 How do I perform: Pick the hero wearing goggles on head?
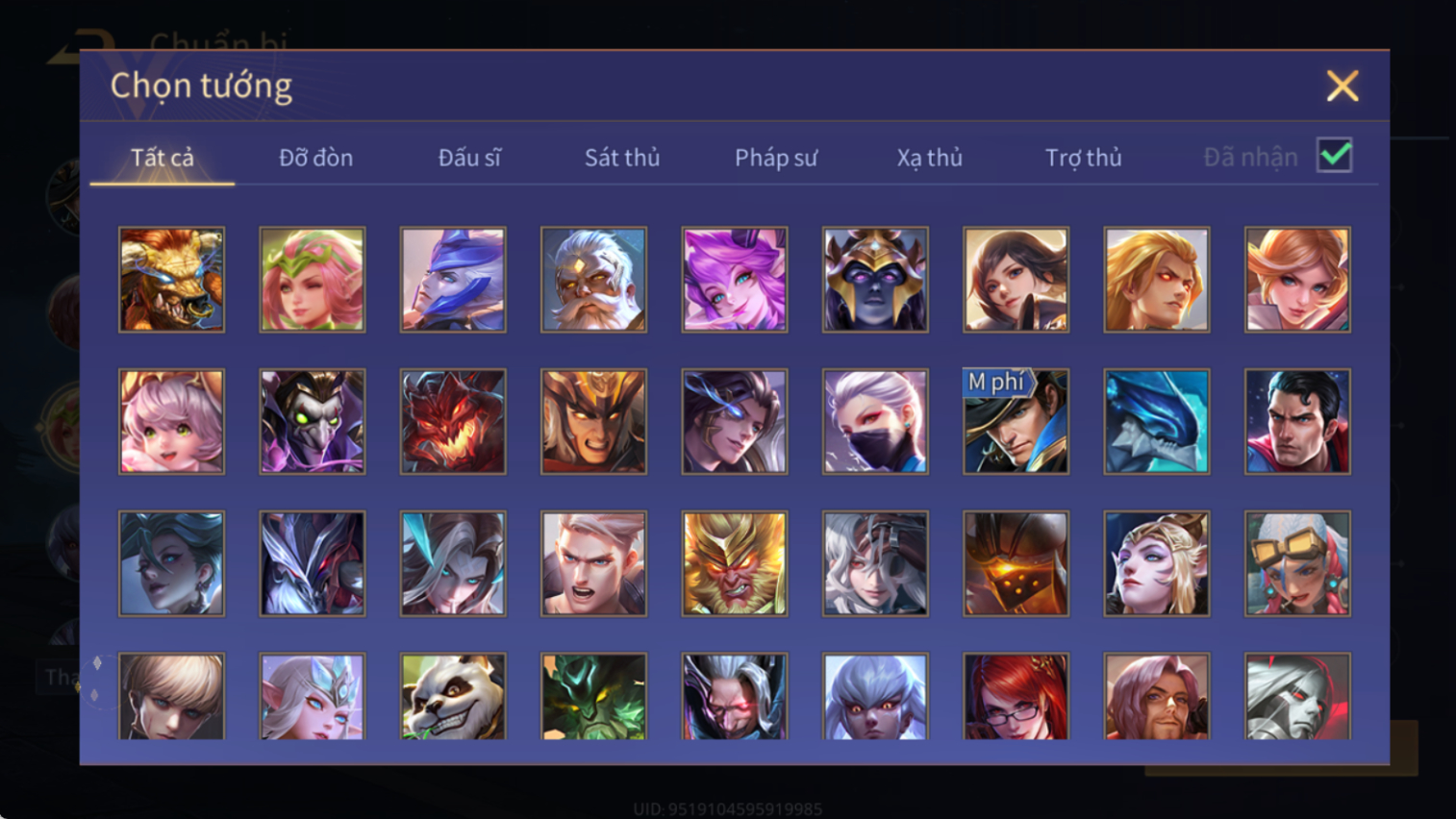[x=1297, y=563]
